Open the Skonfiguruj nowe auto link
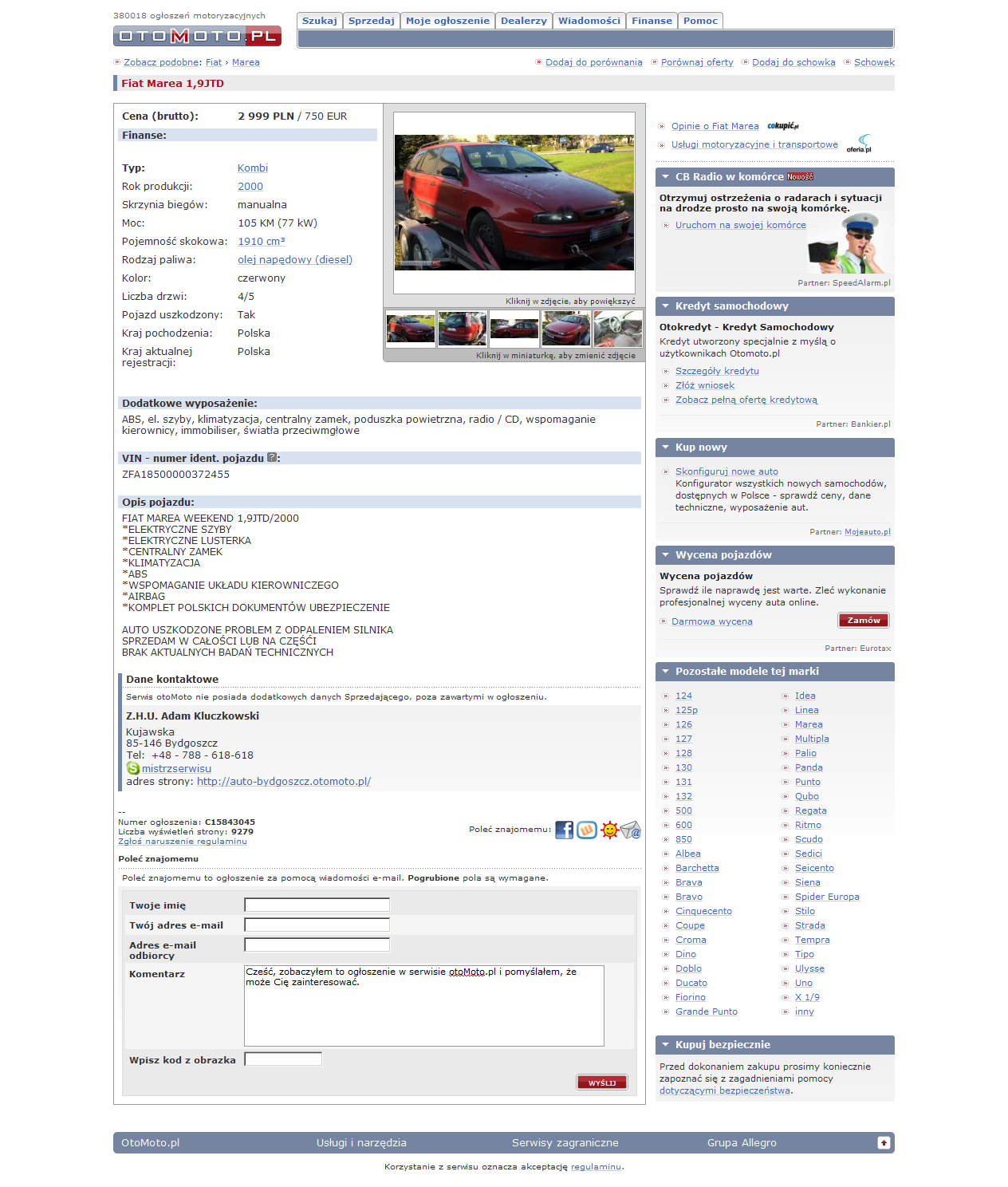This screenshot has width=1008, height=1187. (x=726, y=471)
